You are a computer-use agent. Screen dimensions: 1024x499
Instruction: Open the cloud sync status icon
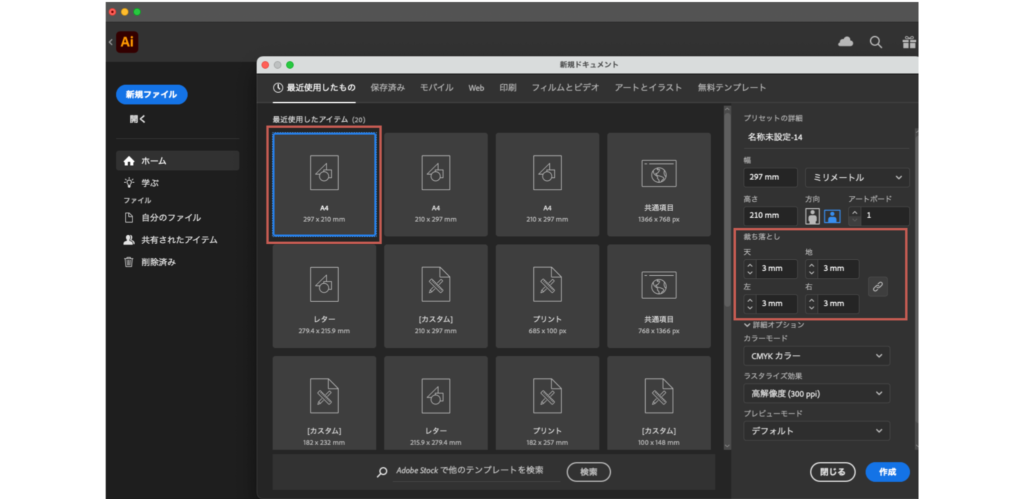846,42
